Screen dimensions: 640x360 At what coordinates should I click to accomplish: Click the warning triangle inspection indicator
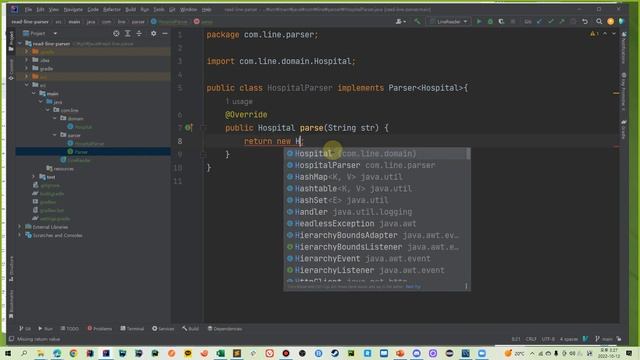[594, 33]
